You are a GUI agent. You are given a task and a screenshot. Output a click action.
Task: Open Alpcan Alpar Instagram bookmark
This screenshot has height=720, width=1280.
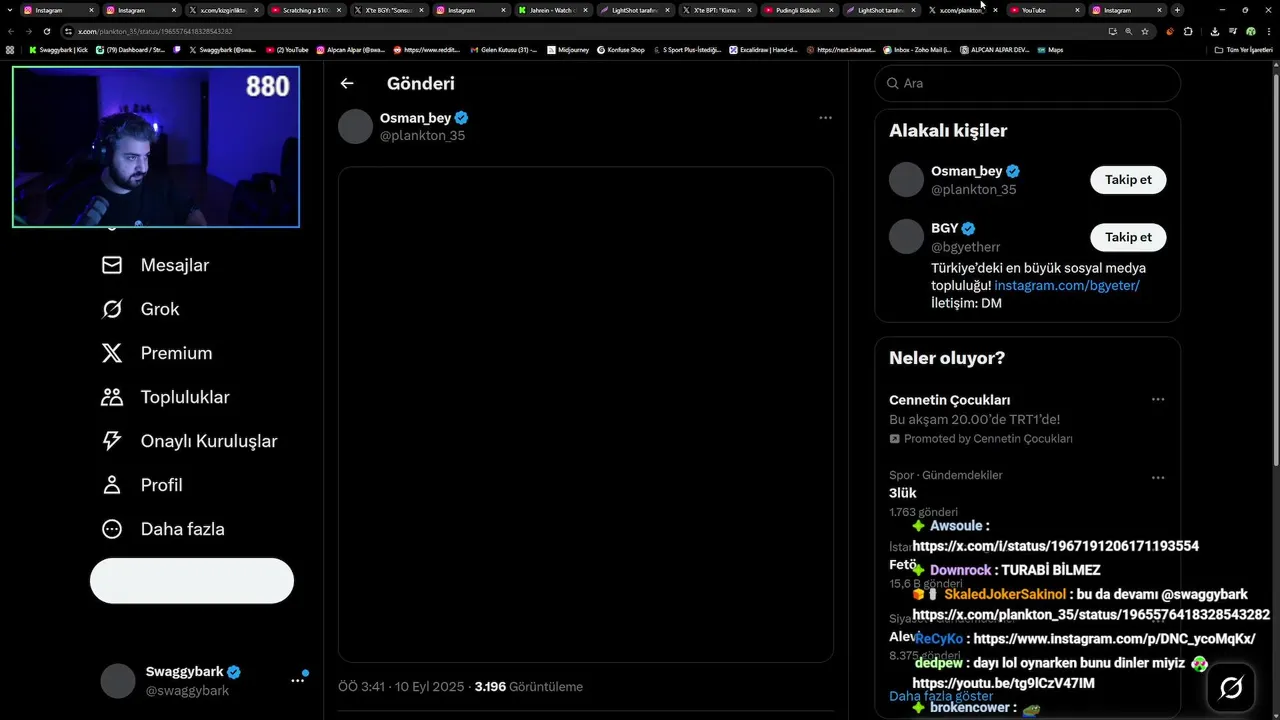350,49
